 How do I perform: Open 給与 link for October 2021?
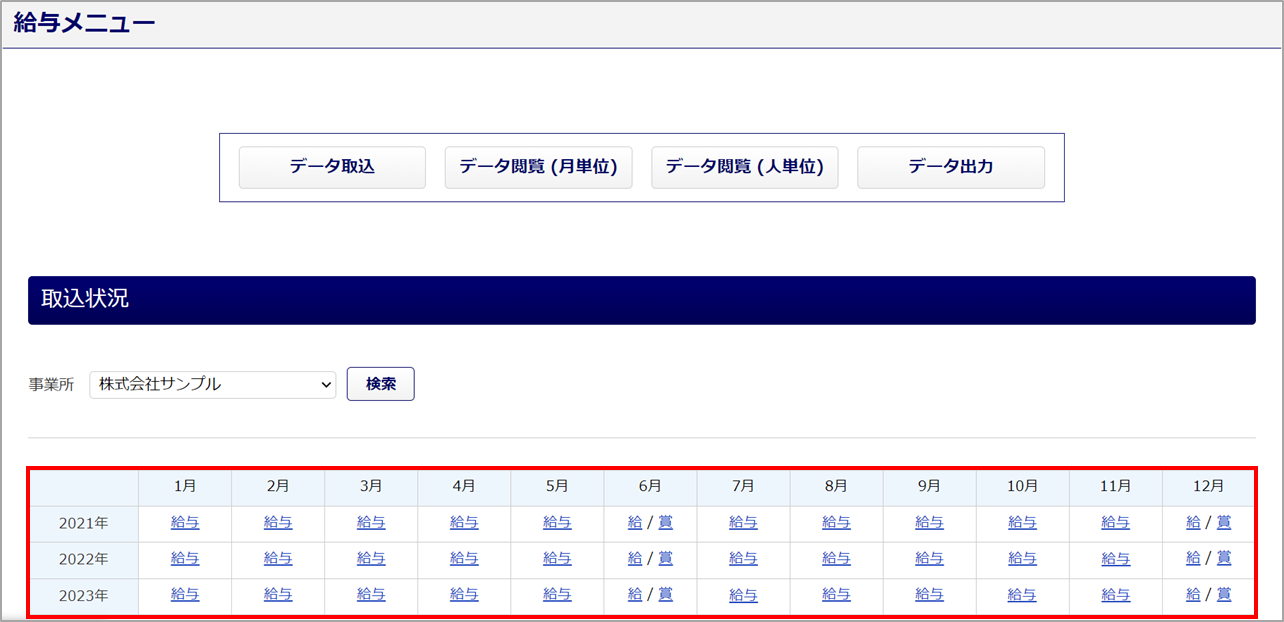pos(1022,522)
